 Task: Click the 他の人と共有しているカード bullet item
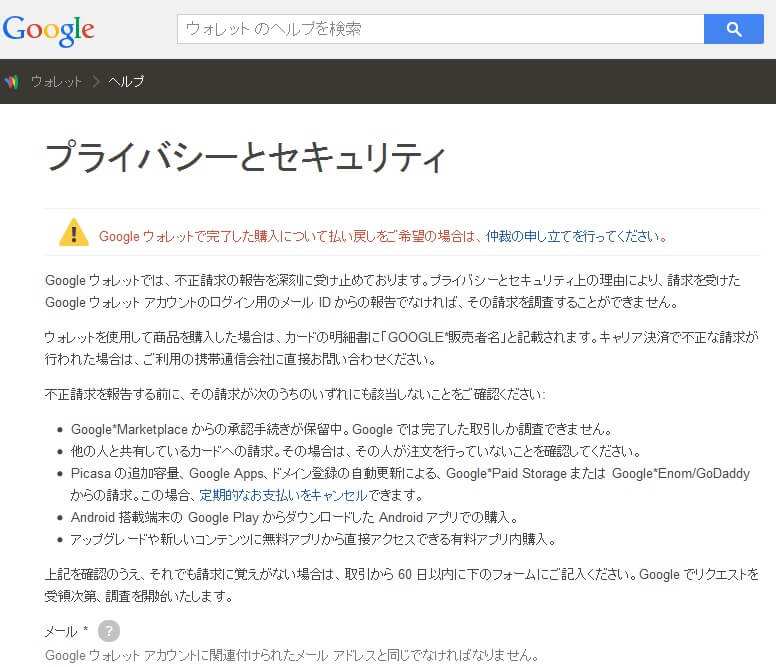pos(356,451)
